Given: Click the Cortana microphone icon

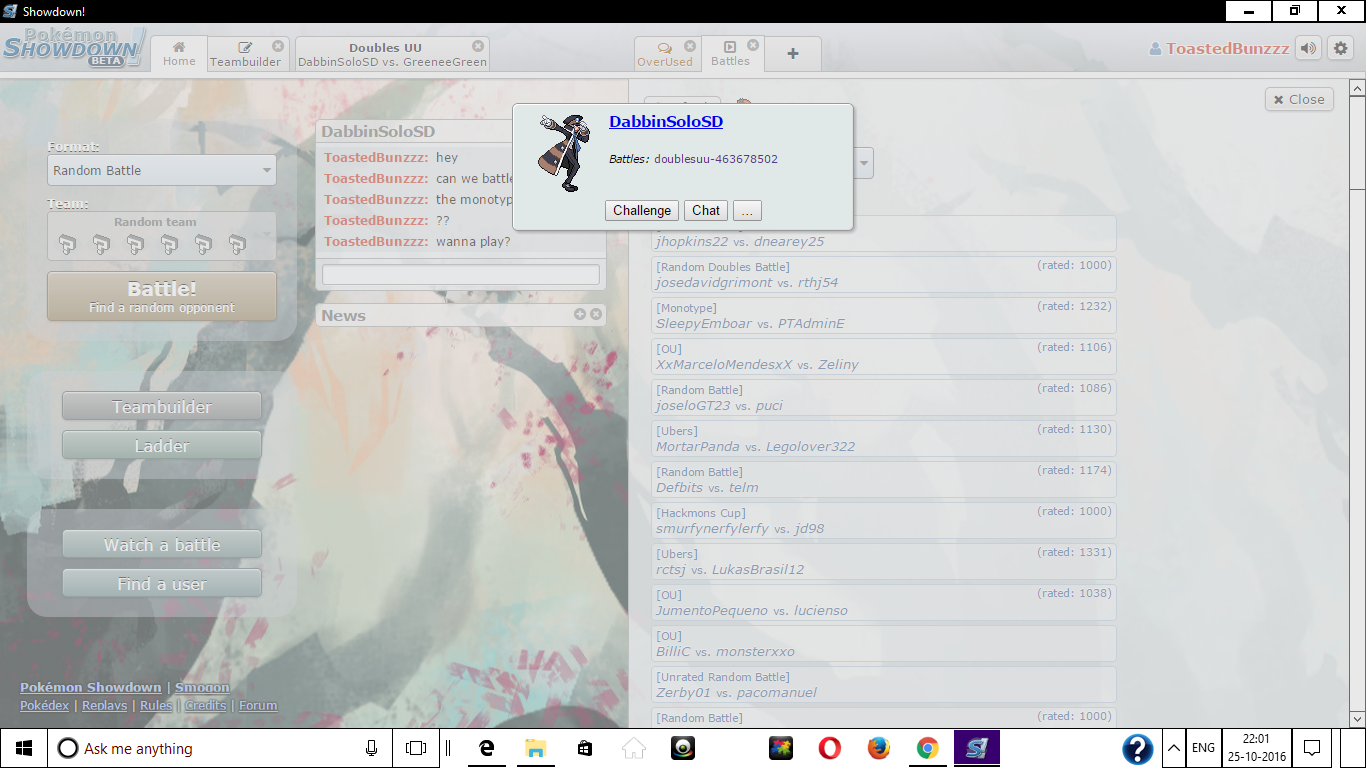Looking at the screenshot, I should pos(371,748).
